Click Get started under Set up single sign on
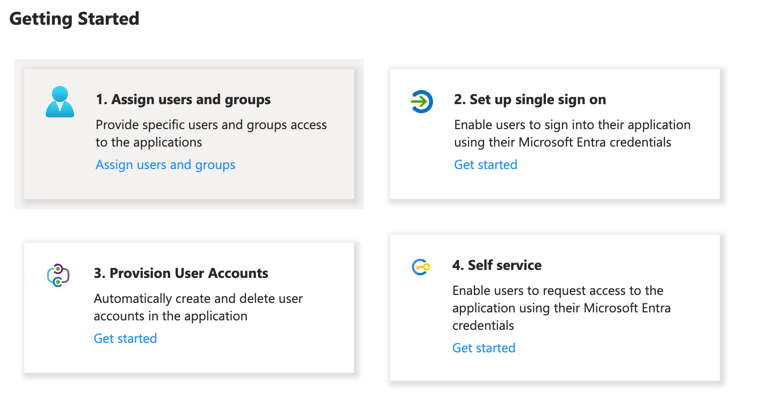The image size is (780, 412). click(x=486, y=165)
